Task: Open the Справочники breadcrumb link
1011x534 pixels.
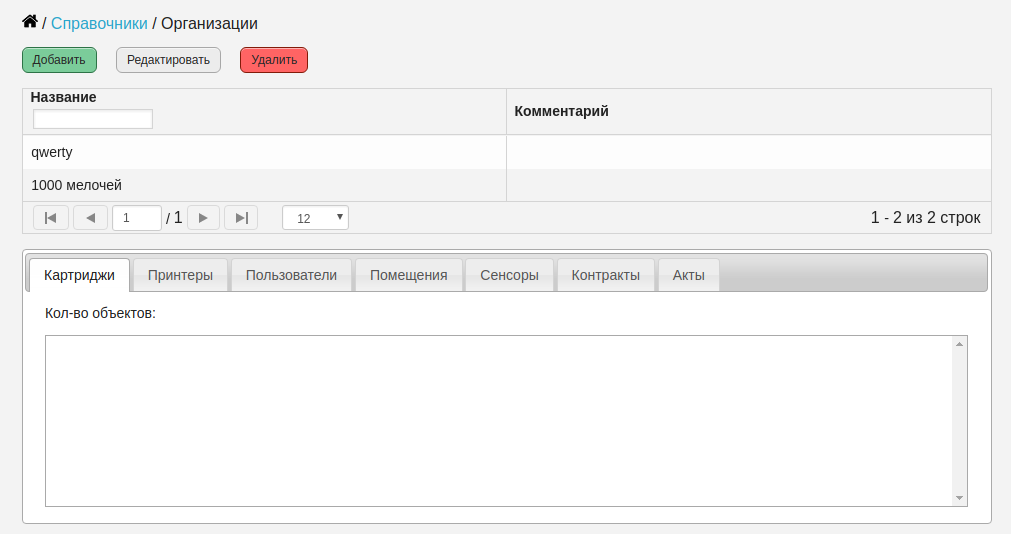Action: pyautogui.click(x=99, y=23)
